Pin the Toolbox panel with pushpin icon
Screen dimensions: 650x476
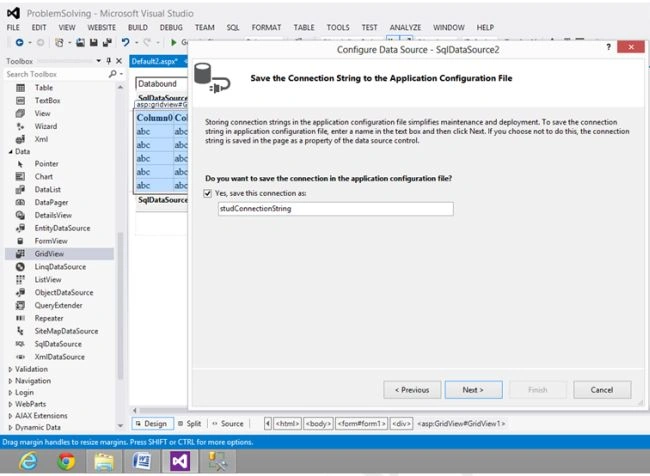pos(109,61)
